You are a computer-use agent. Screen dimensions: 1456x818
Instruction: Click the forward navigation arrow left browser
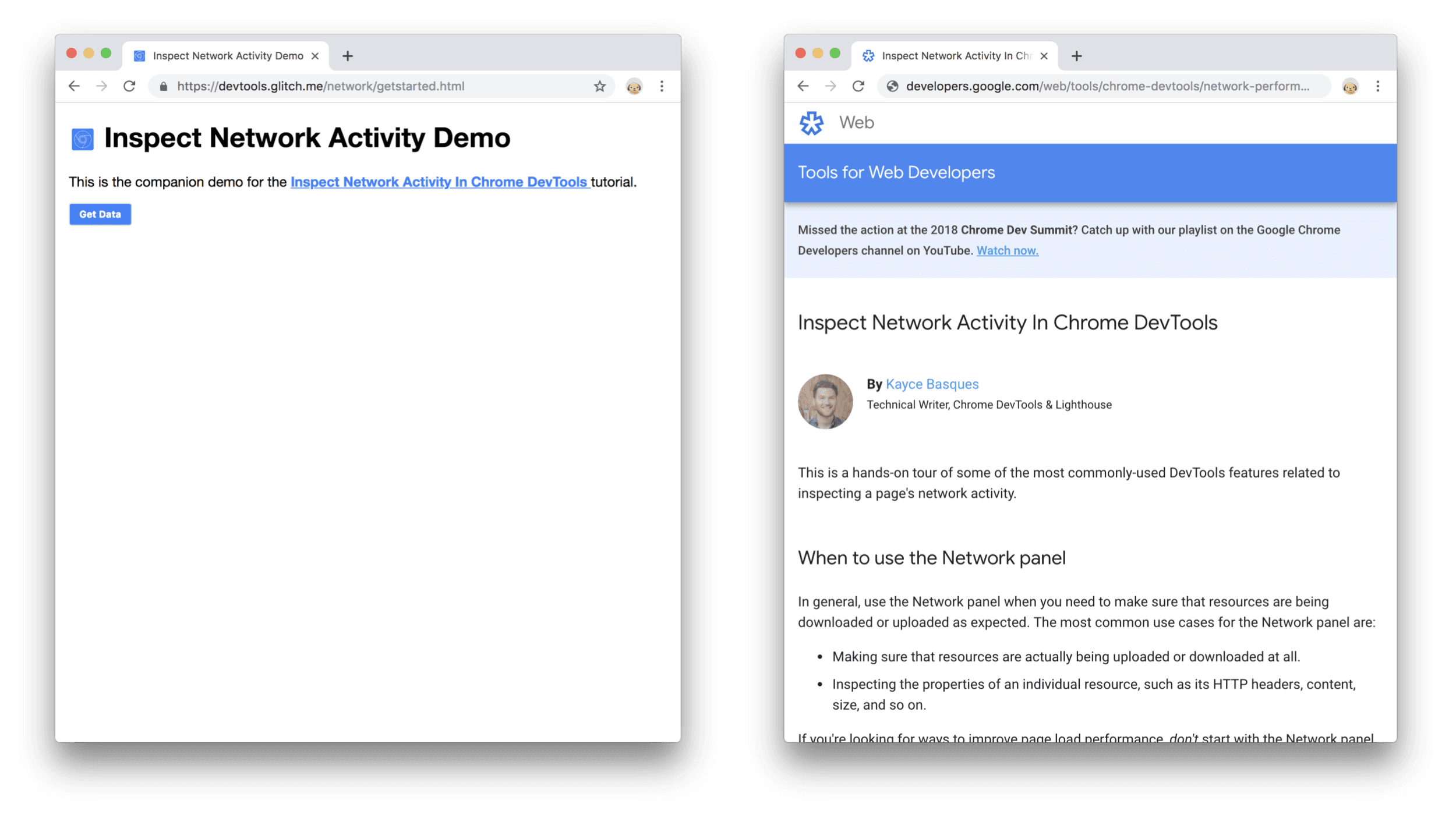[x=100, y=86]
